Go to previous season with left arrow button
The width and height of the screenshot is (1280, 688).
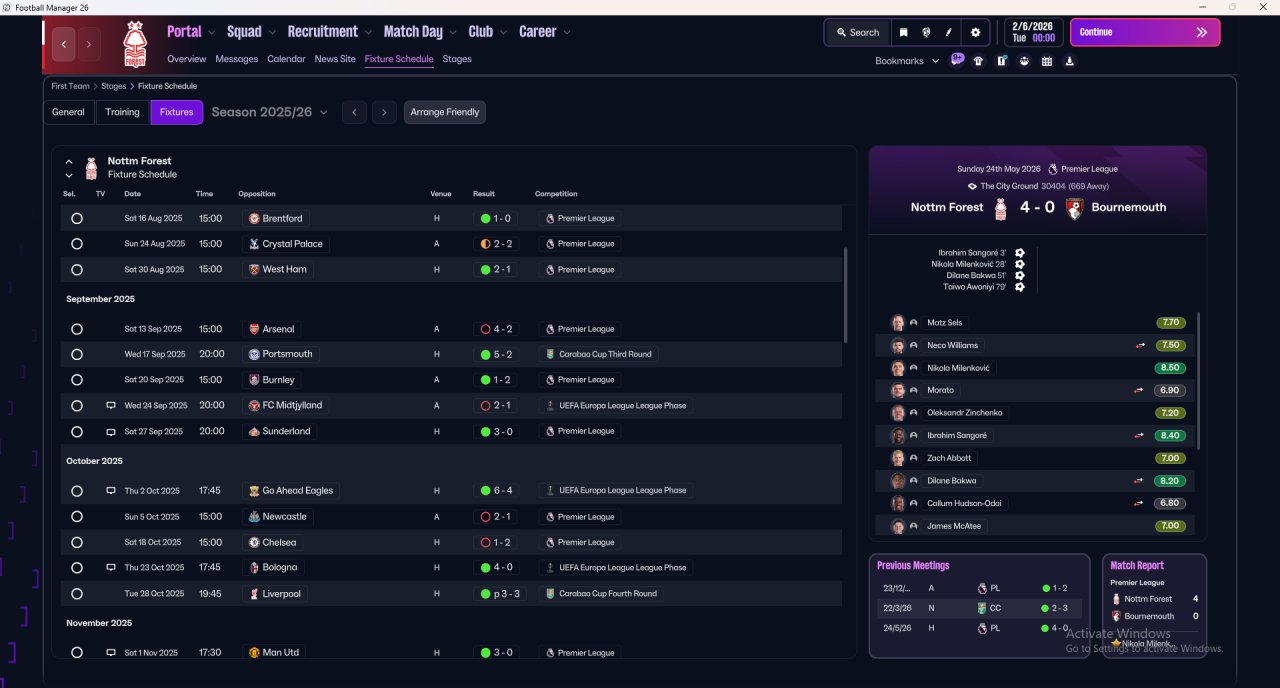[x=354, y=112]
